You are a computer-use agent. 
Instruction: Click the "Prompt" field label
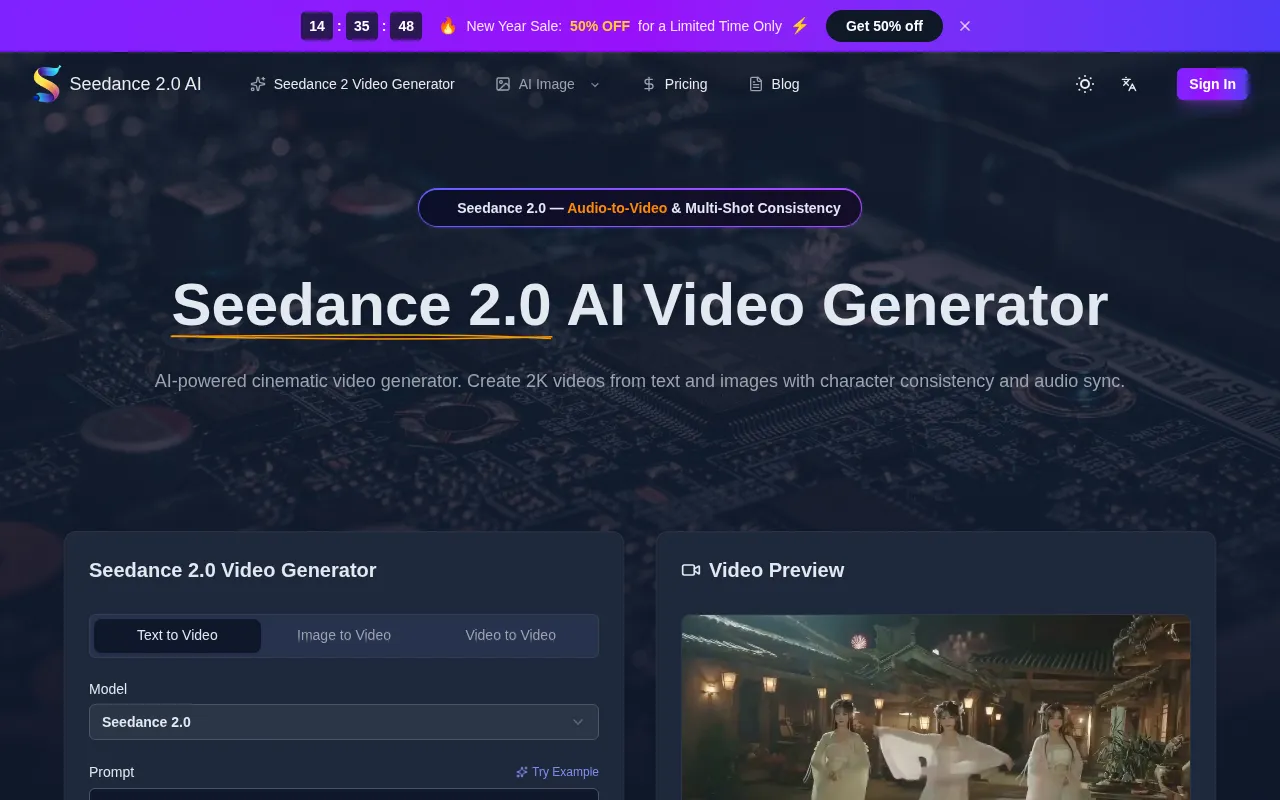tap(111, 772)
